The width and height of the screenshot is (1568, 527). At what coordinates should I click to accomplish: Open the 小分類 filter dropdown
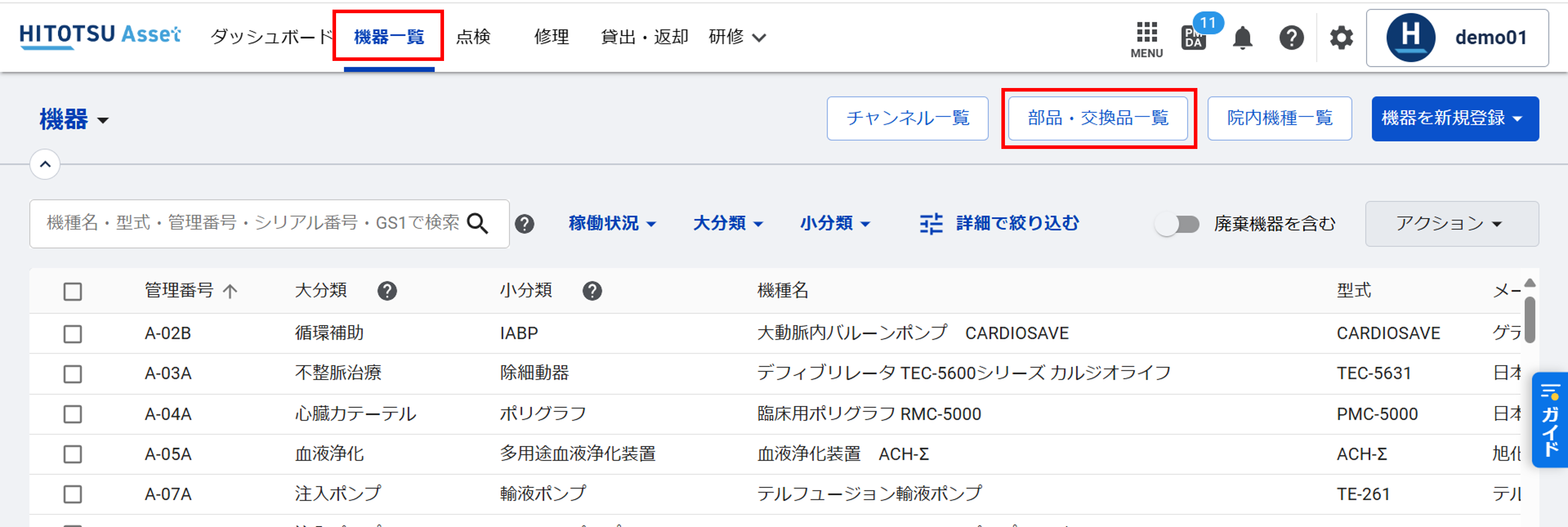(x=835, y=223)
